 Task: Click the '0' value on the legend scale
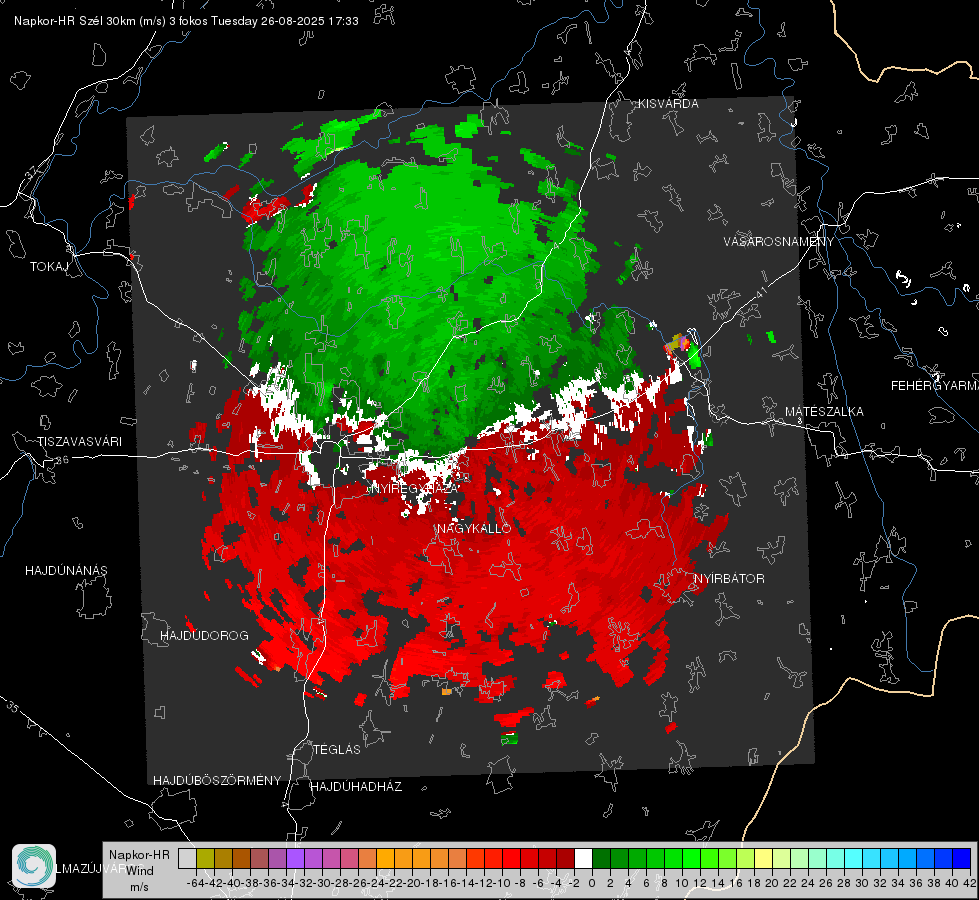[592, 883]
